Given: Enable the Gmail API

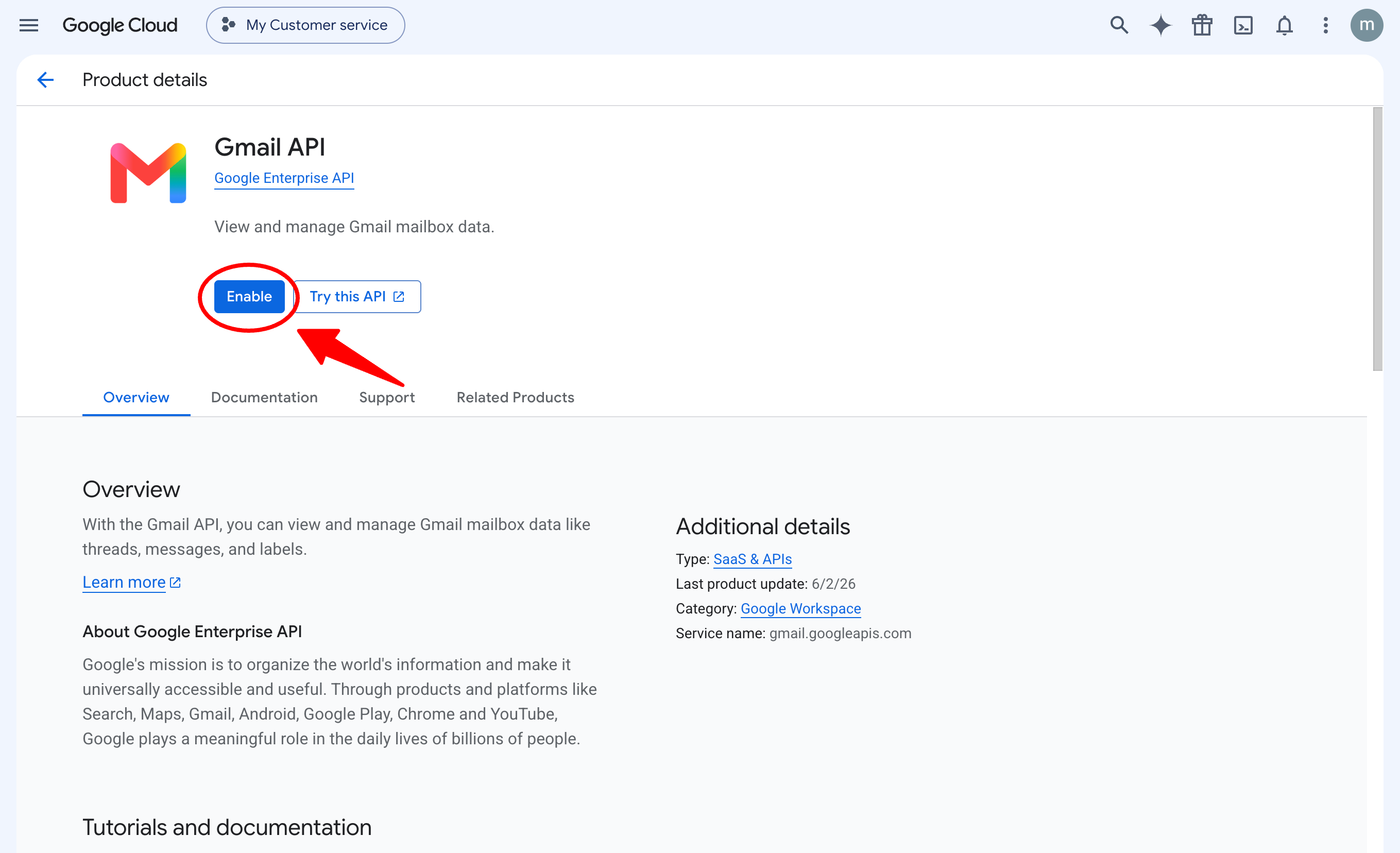Looking at the screenshot, I should (249, 296).
